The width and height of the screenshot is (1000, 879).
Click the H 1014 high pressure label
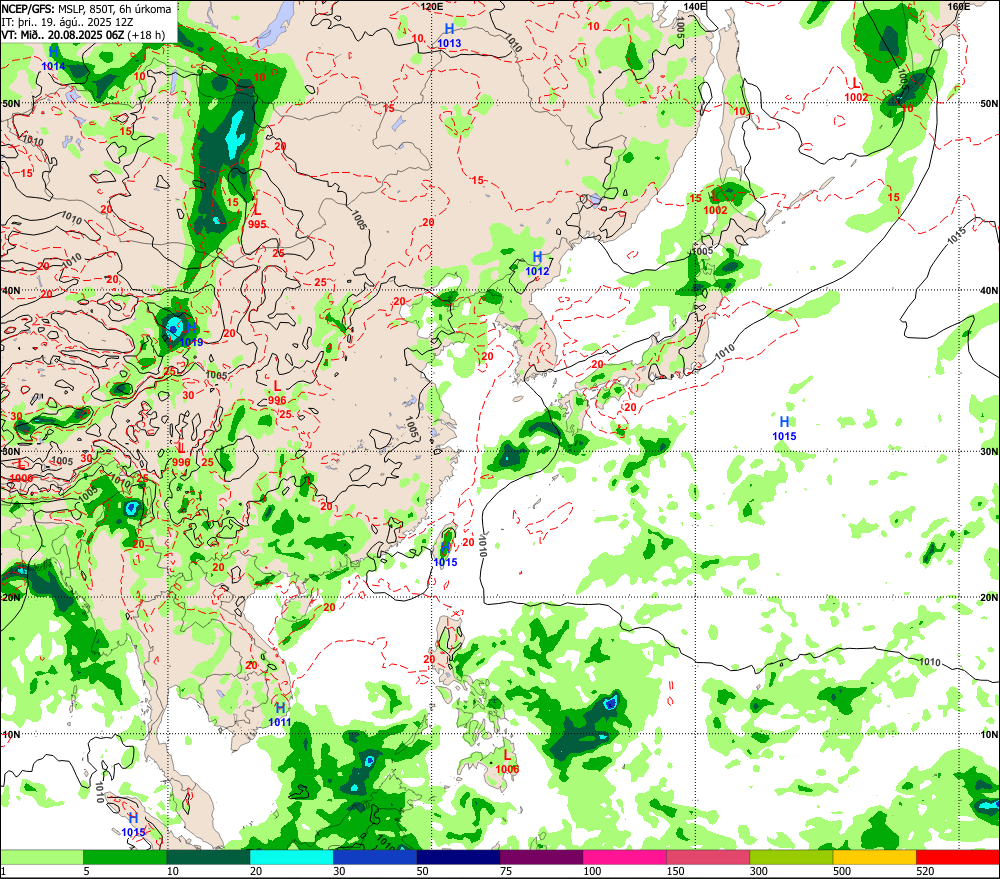54,58
